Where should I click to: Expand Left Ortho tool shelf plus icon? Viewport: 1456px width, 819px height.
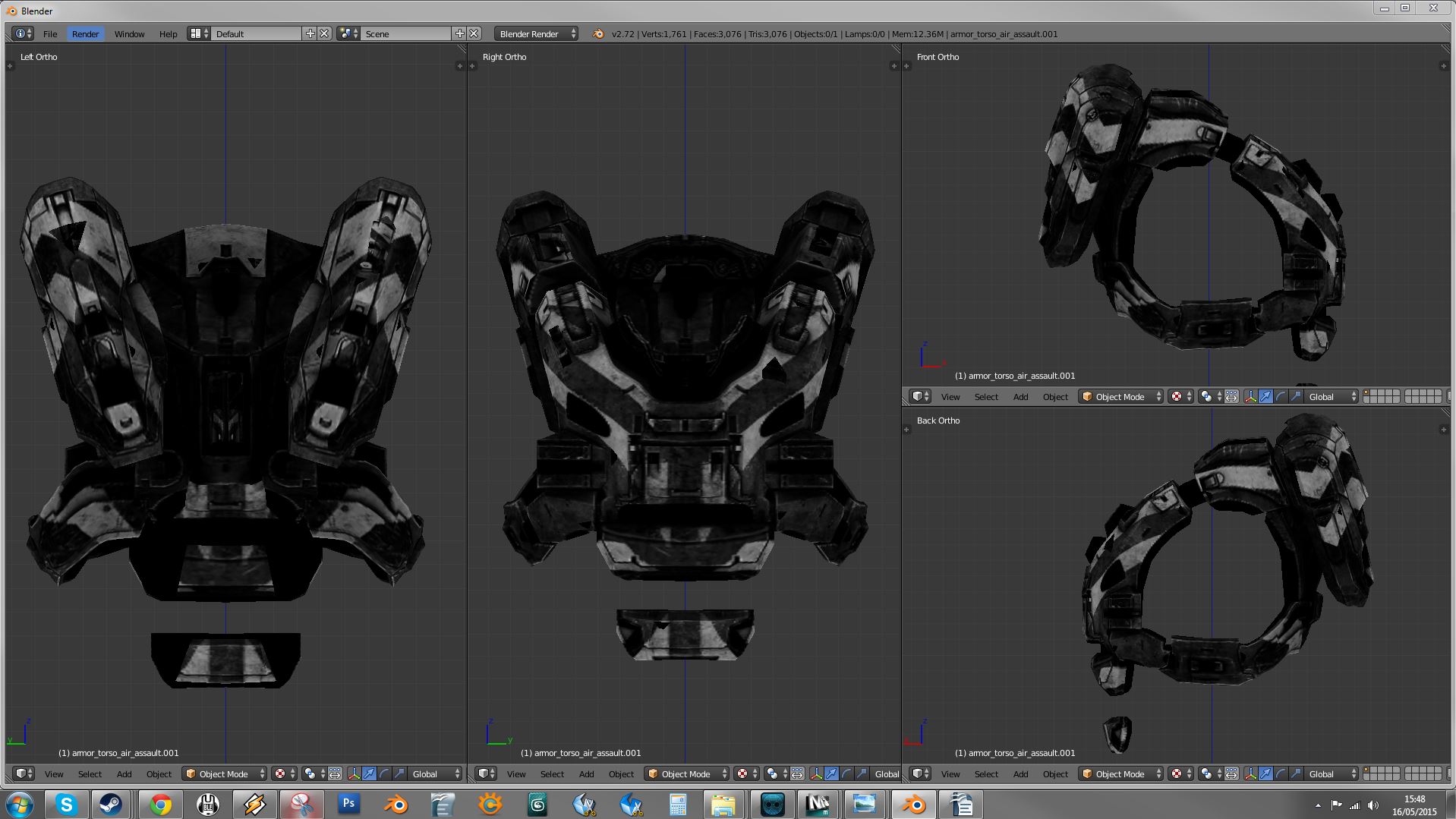click(10, 66)
